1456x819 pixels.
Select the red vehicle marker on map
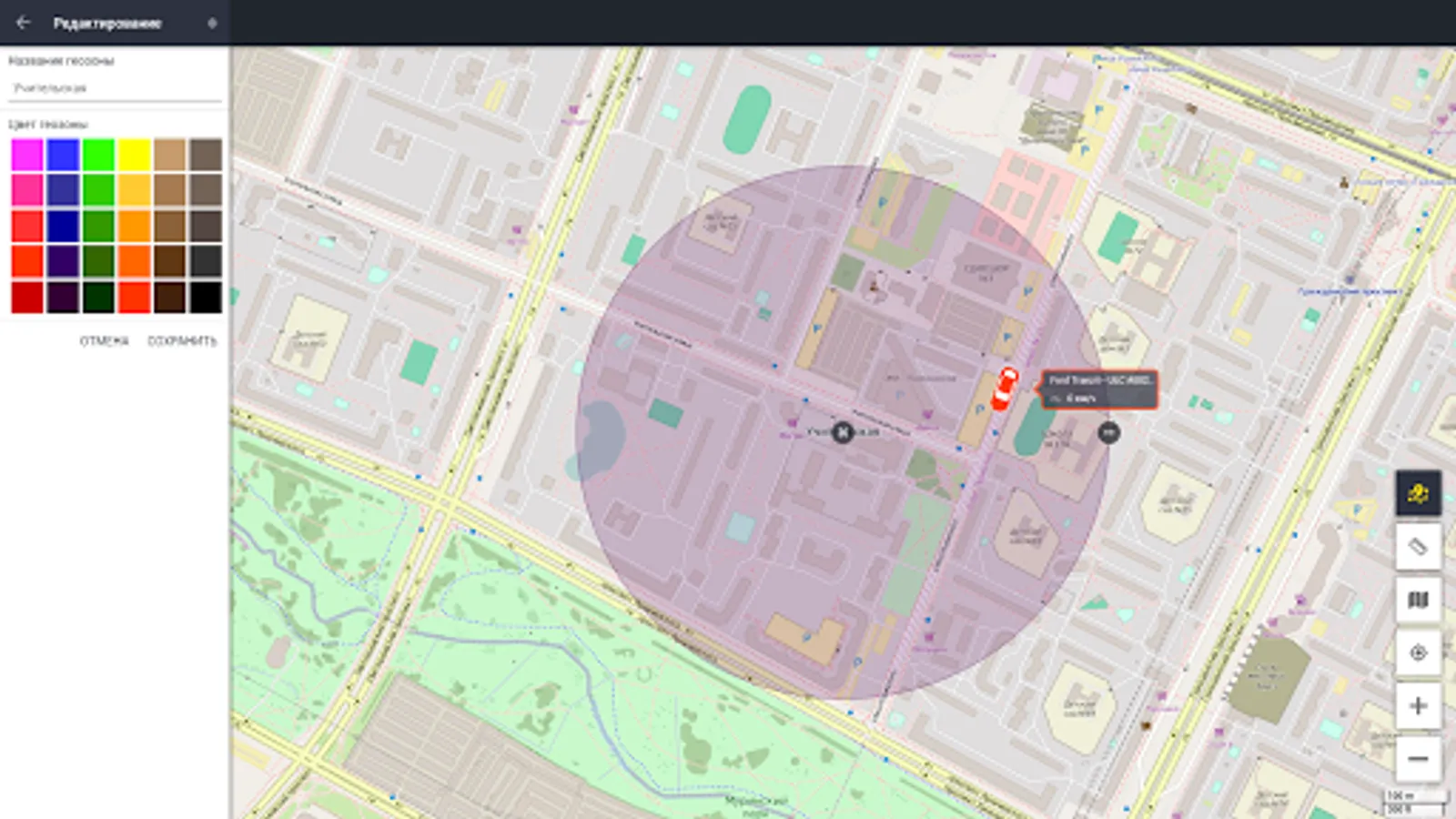point(1004,389)
